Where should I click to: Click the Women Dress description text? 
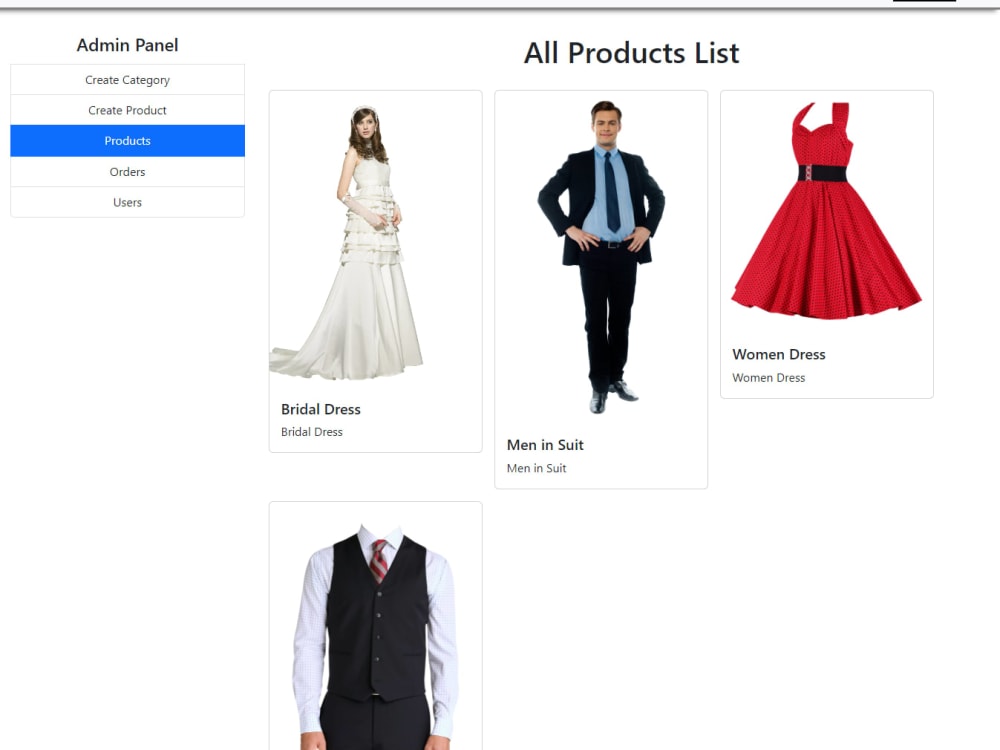768,378
